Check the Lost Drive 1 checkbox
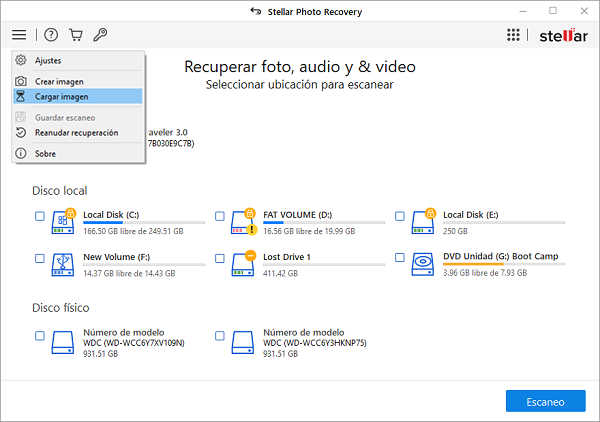Image resolution: width=600 pixels, height=422 pixels. [x=220, y=258]
